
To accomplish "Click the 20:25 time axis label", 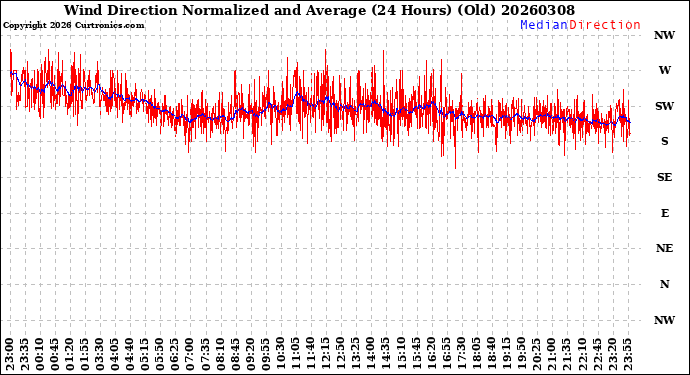I will pyautogui.click(x=536, y=355).
